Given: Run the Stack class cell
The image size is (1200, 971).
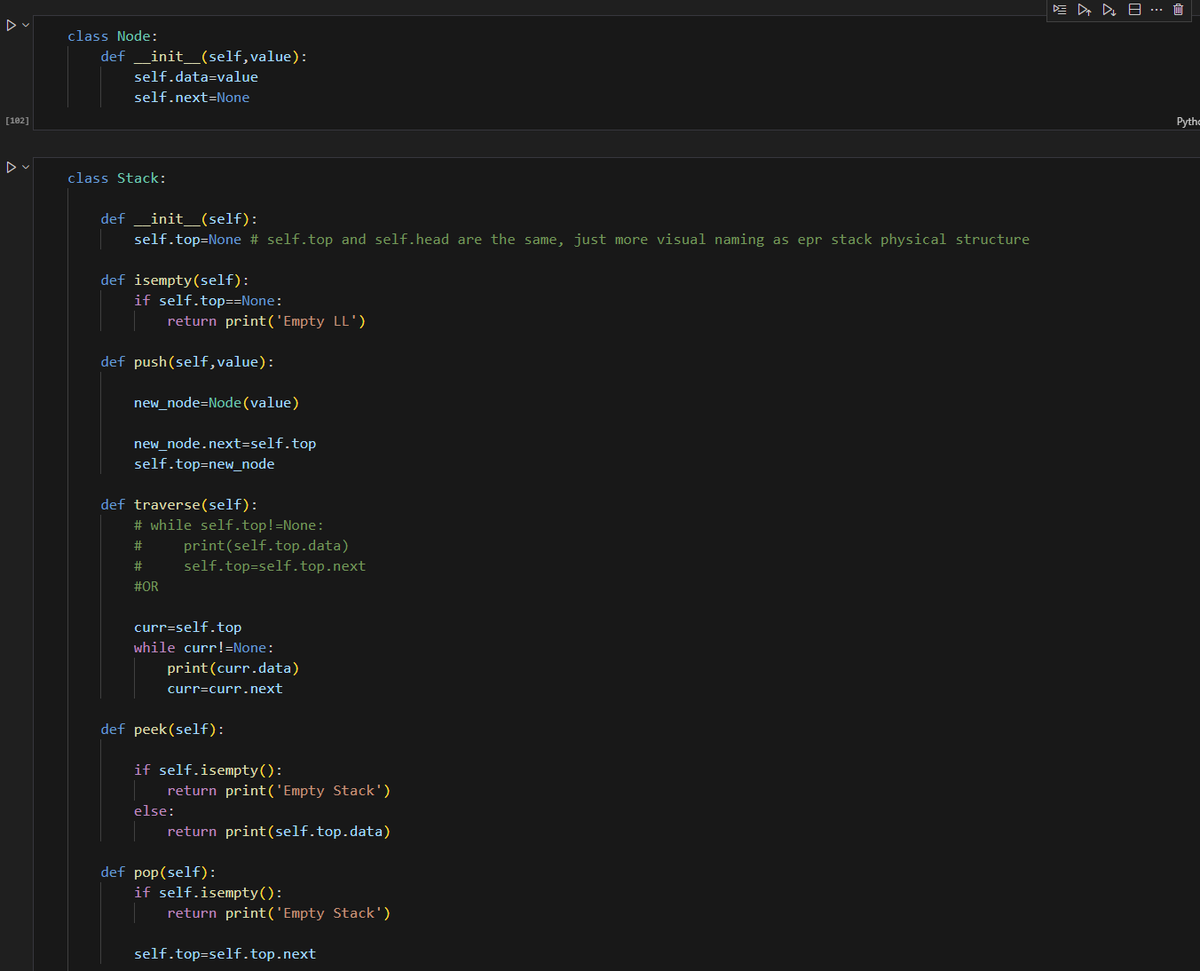Looking at the screenshot, I should click(x=9, y=166).
